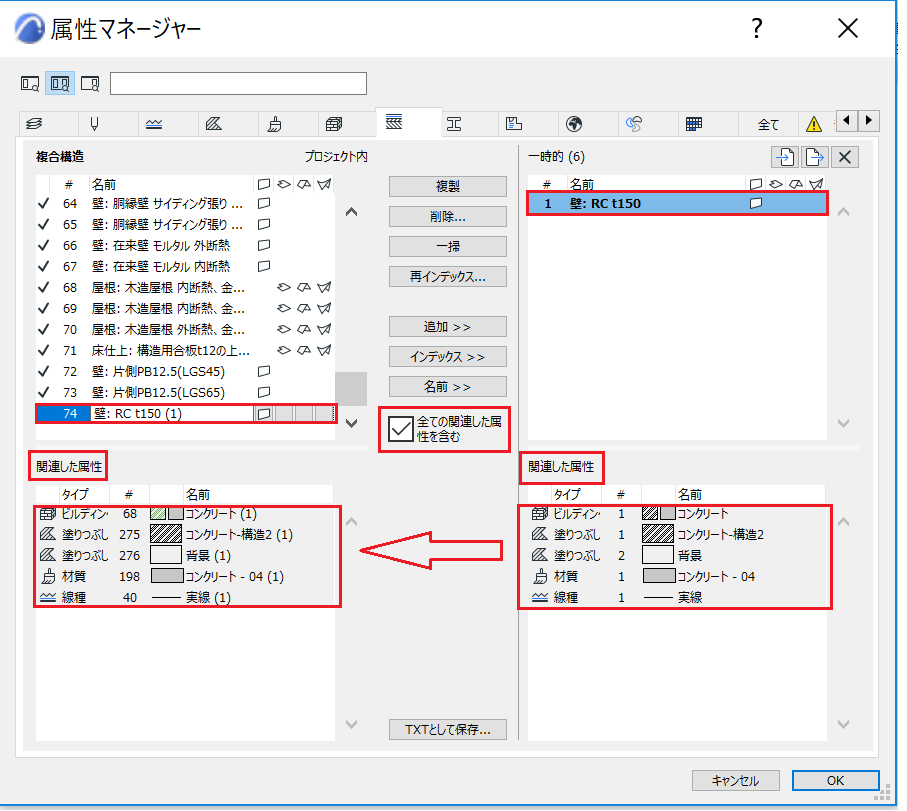Click the 複製 button
907x811 pixels.
pos(448,186)
